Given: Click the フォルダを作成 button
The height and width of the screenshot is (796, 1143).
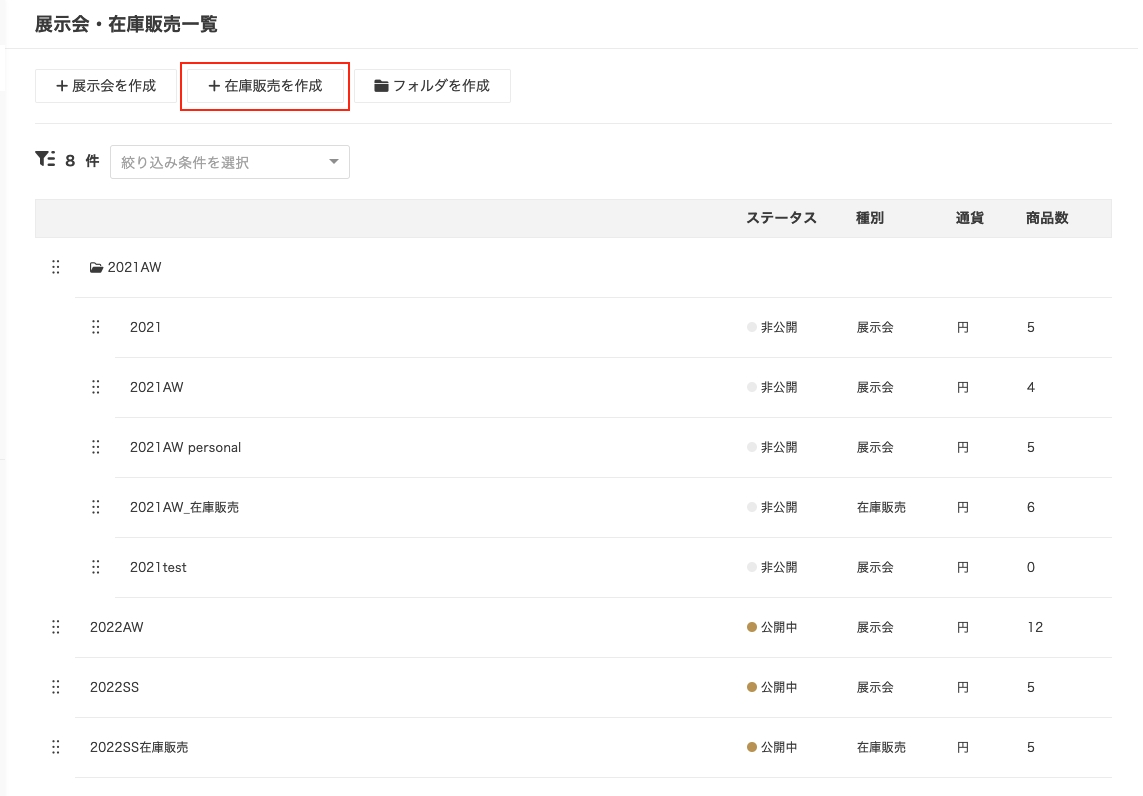Looking at the screenshot, I should pyautogui.click(x=432, y=86).
